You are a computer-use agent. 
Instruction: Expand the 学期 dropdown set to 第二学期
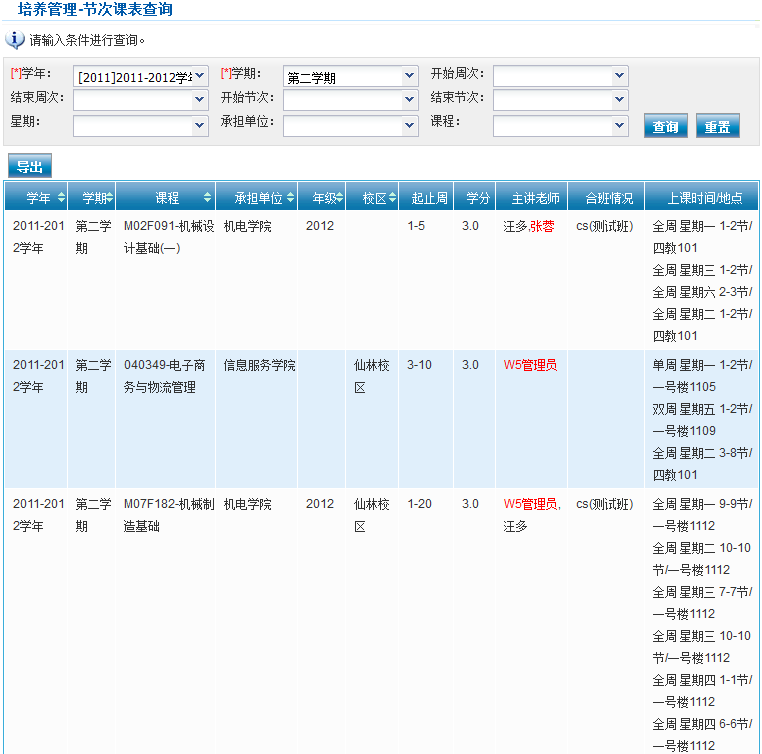pyautogui.click(x=350, y=77)
